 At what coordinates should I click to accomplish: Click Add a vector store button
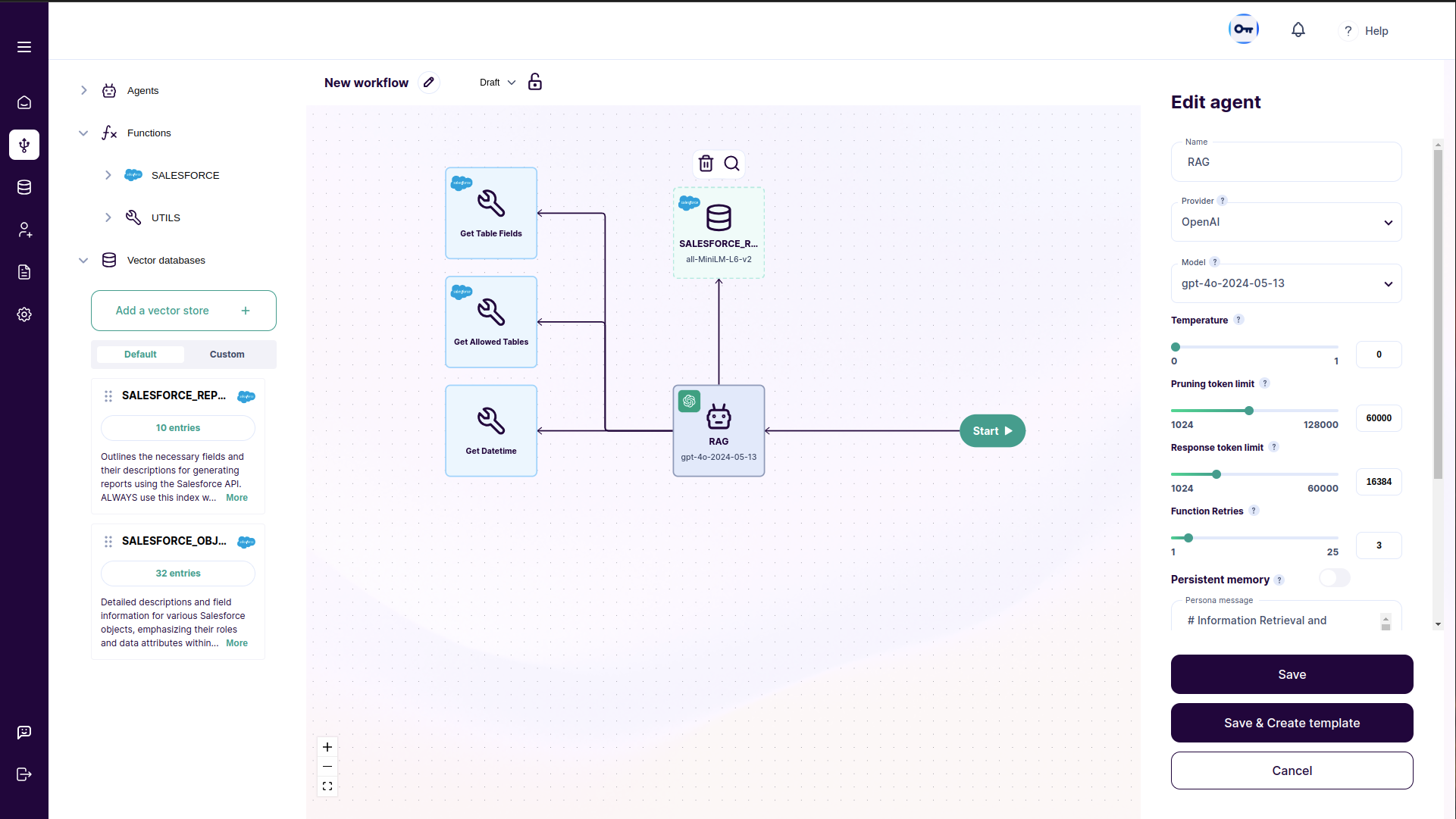tap(183, 311)
